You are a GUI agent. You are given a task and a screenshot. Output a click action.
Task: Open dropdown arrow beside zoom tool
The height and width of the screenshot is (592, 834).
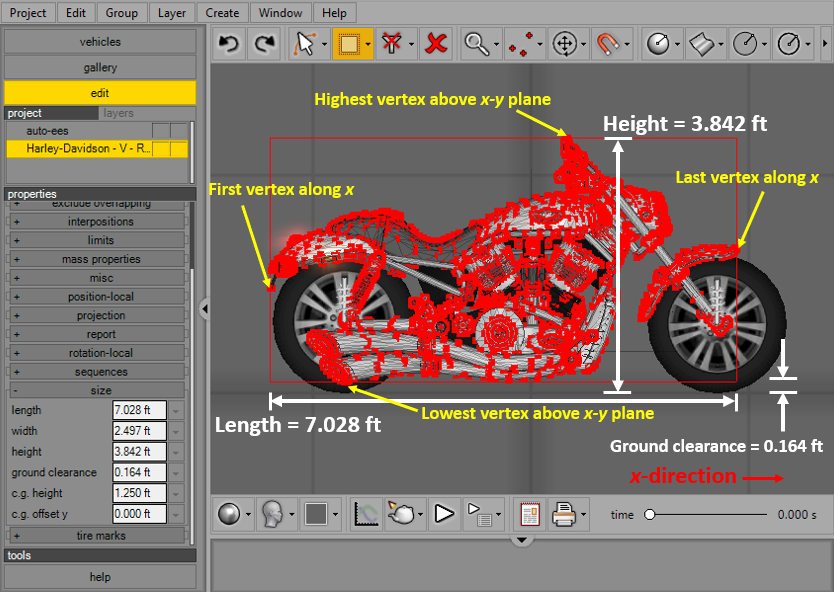(496, 44)
